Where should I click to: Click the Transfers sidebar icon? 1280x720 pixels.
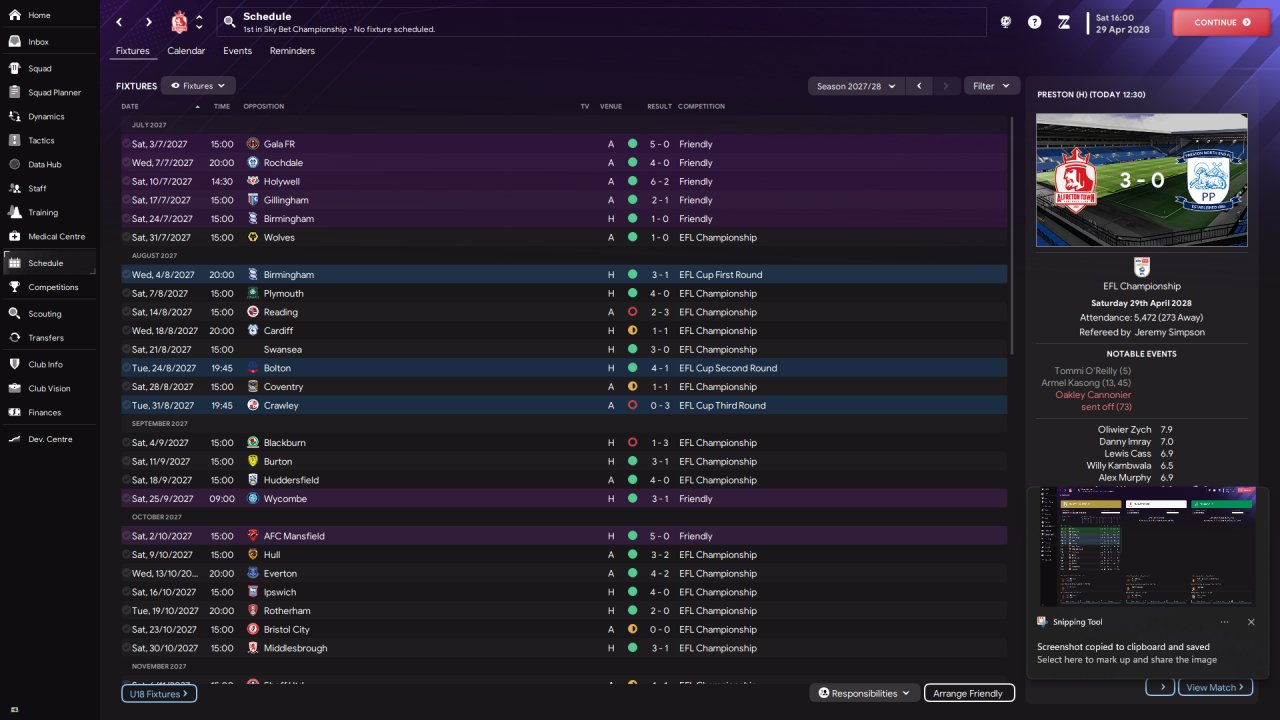tap(15, 338)
